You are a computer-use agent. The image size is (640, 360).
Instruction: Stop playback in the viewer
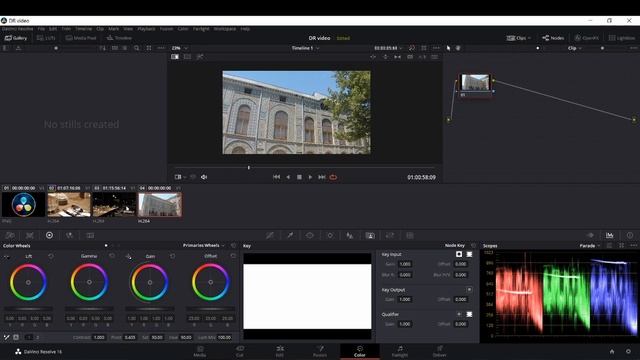[x=299, y=177]
